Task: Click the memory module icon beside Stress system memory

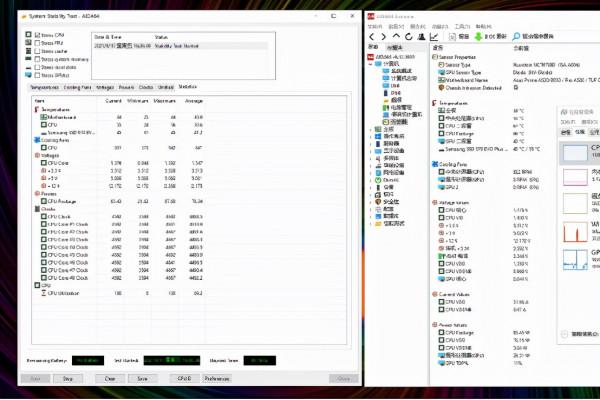Action: click(x=28, y=59)
